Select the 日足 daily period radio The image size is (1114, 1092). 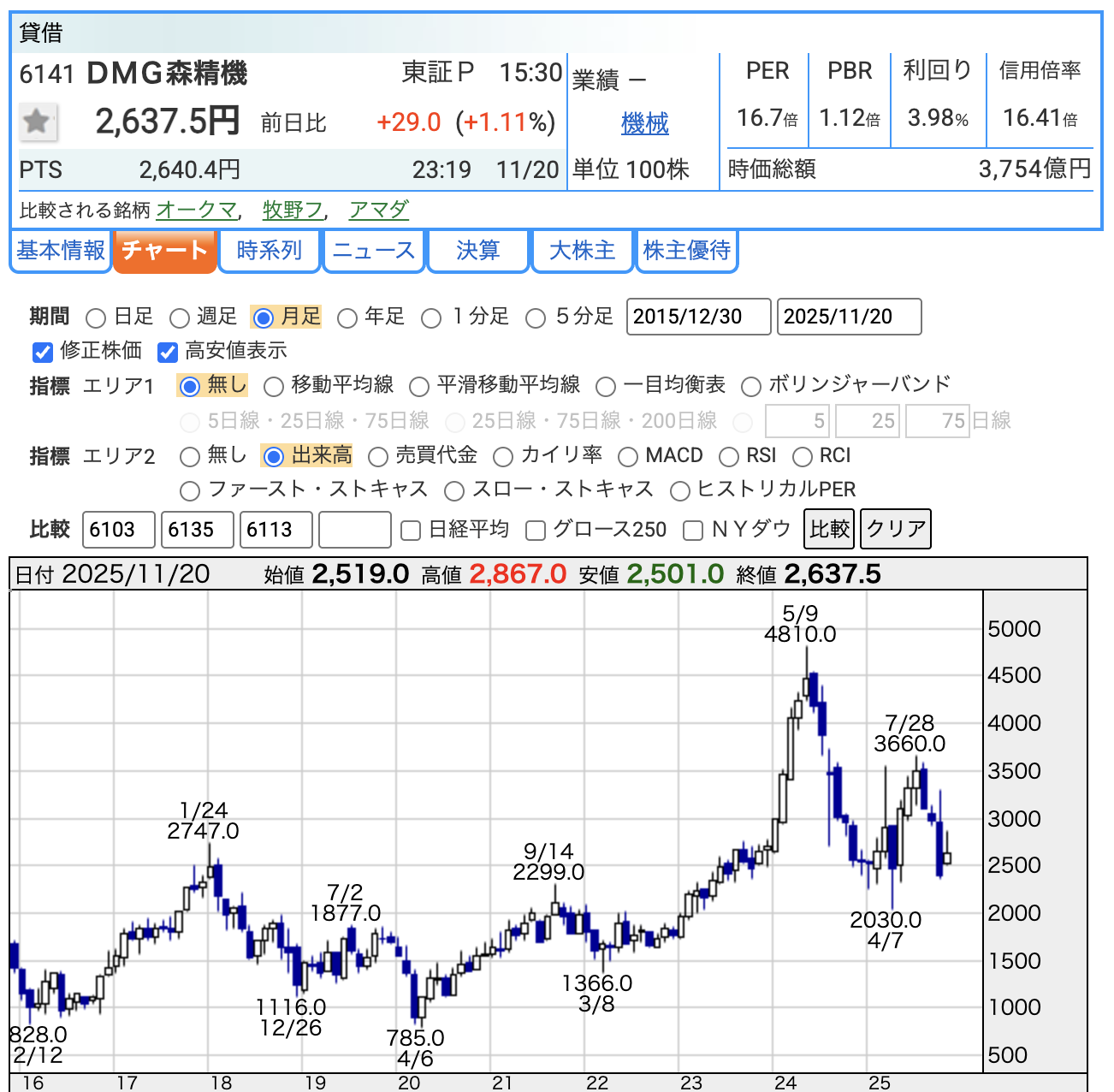click(97, 318)
